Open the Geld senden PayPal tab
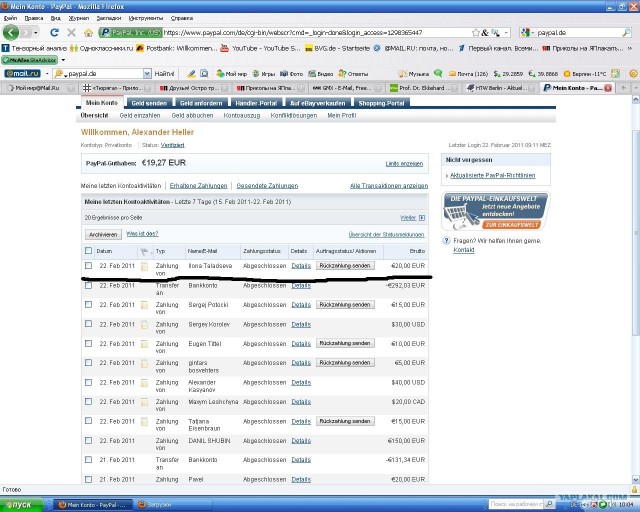This screenshot has height=512, width=640. (149, 103)
